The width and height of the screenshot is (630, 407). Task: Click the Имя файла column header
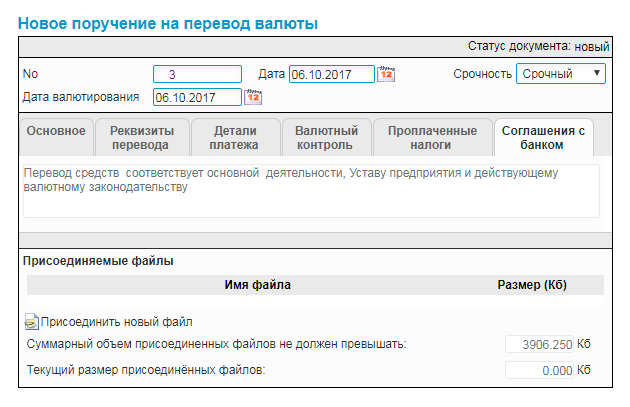click(x=258, y=285)
